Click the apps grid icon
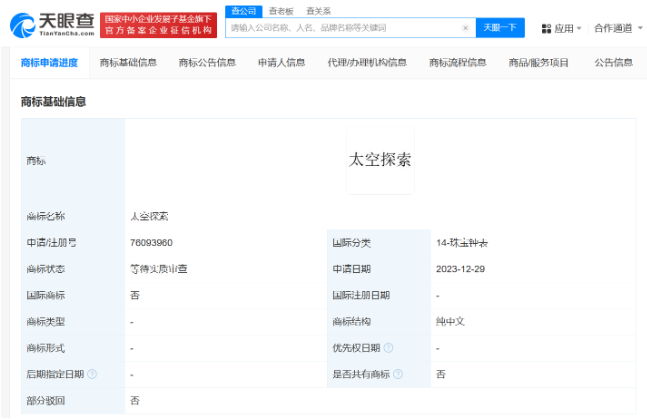Image resolution: width=647 pixels, height=419 pixels. click(x=546, y=28)
